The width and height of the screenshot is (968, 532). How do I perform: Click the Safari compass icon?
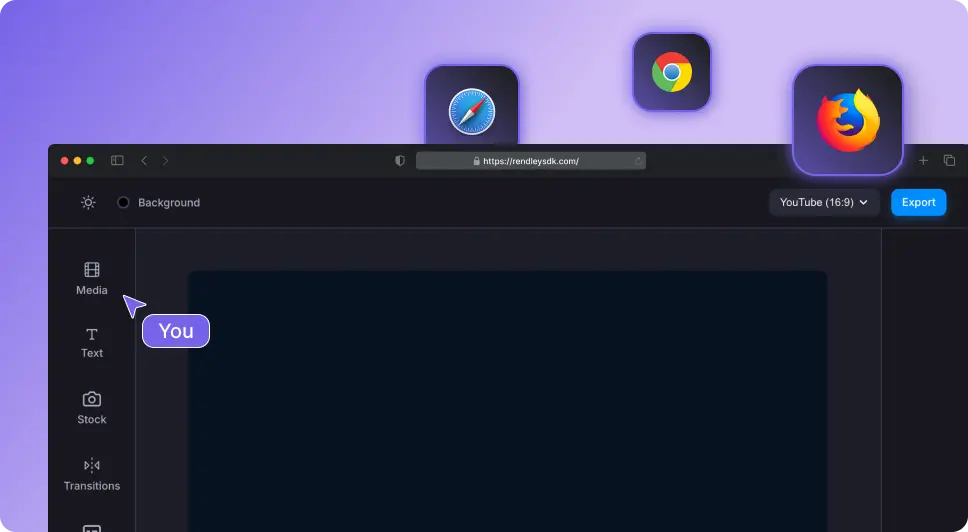coord(472,110)
